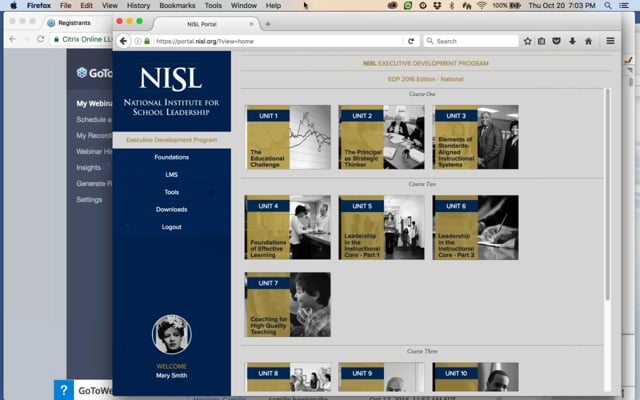Select Executive Development Program in sidebar

tap(171, 140)
